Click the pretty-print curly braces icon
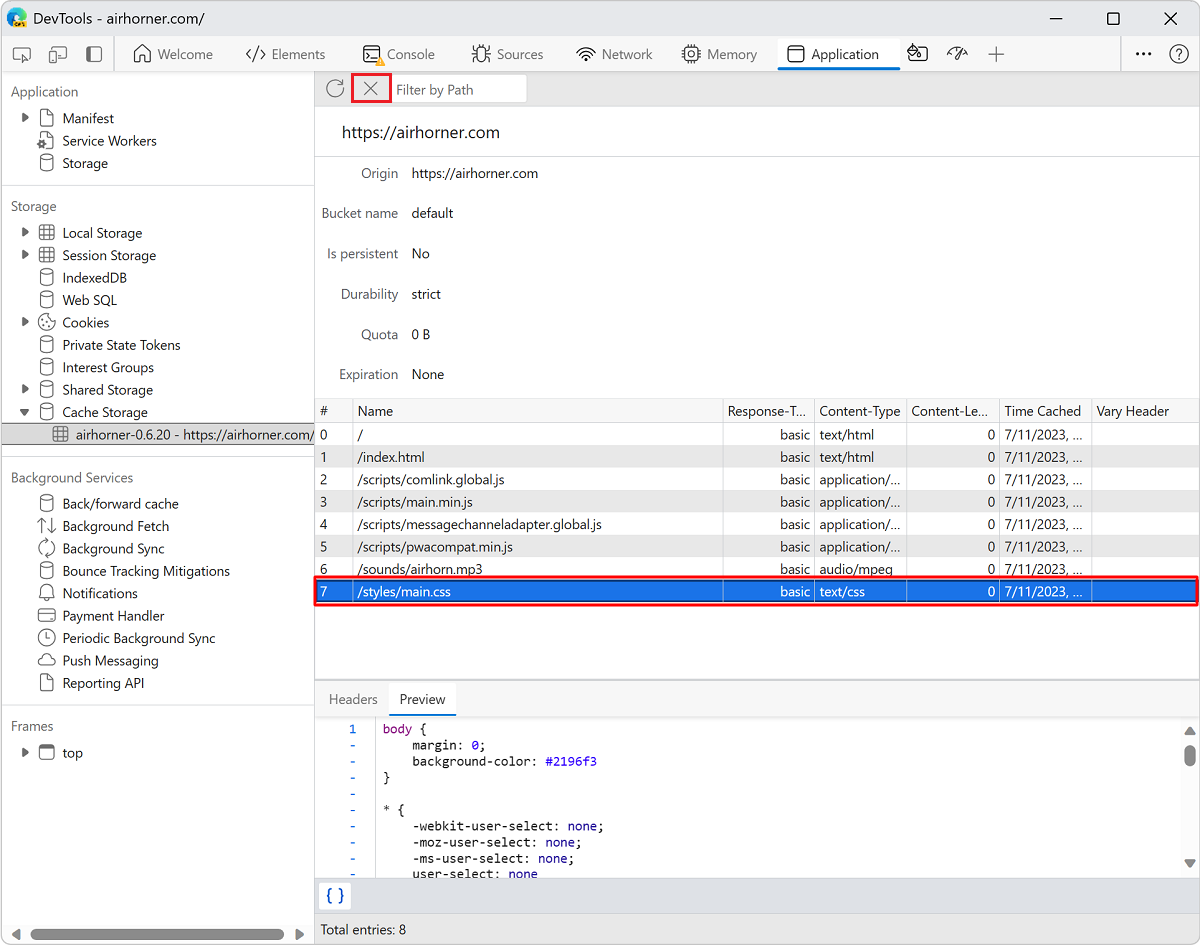Viewport: 1200px width, 945px height. (x=334, y=896)
